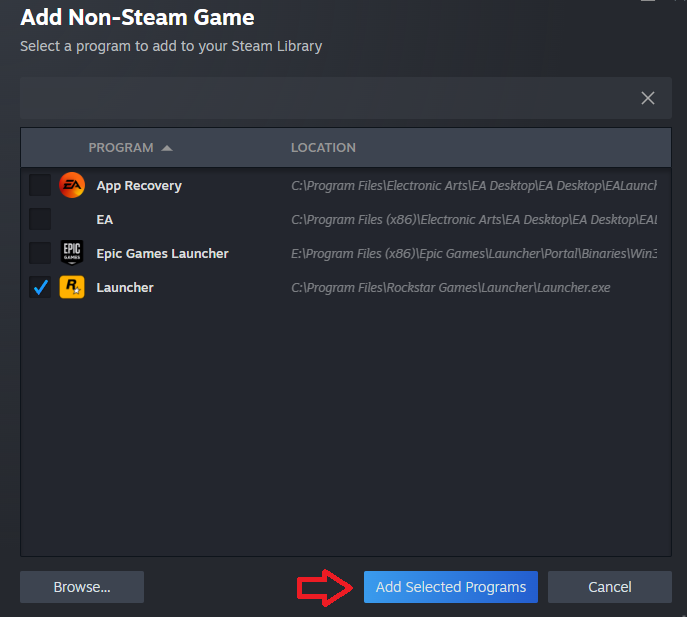Sort the list by LOCATION column
The width and height of the screenshot is (687, 617).
point(323,148)
